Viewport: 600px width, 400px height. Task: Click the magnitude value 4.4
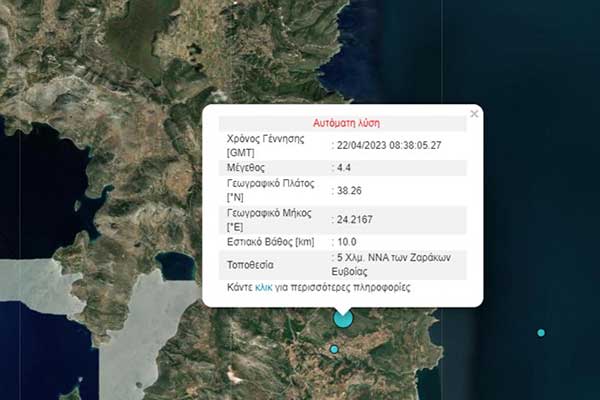point(345,168)
